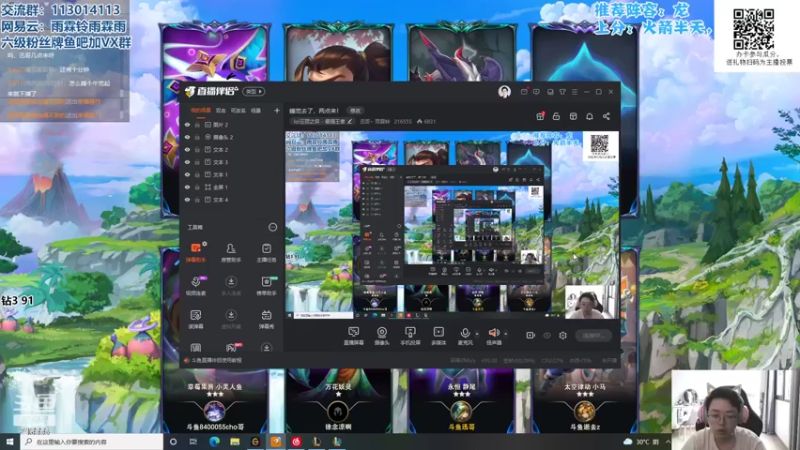Toggle lock on 图片 2 layer
The image size is (800, 450).
[197, 124]
